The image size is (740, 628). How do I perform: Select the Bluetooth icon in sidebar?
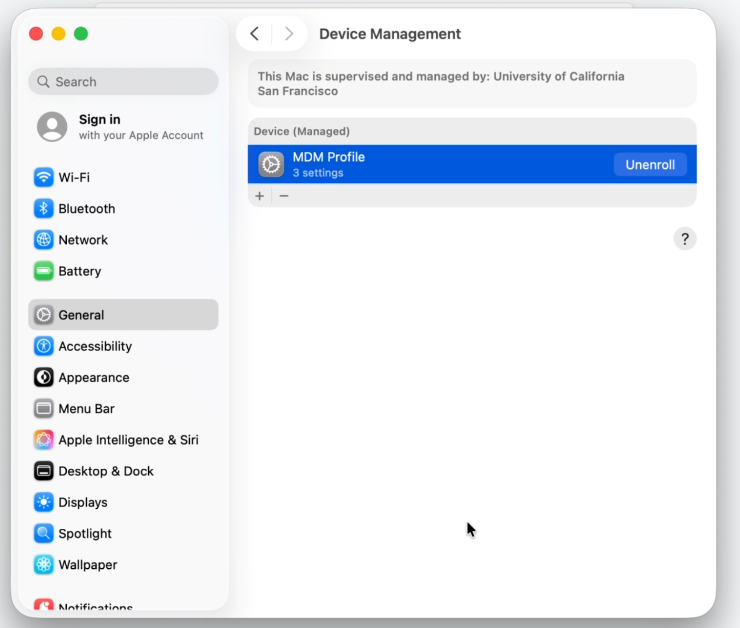click(x=43, y=209)
